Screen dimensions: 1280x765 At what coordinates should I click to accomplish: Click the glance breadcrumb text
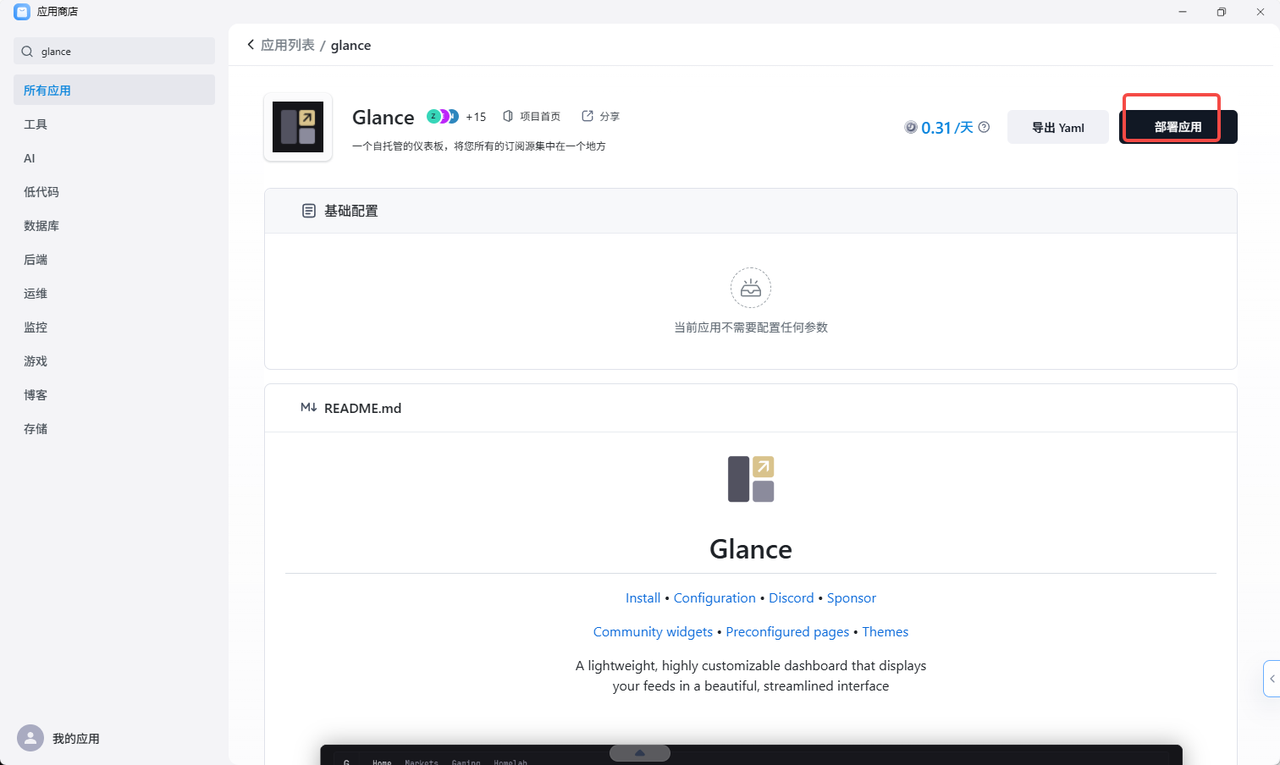351,45
